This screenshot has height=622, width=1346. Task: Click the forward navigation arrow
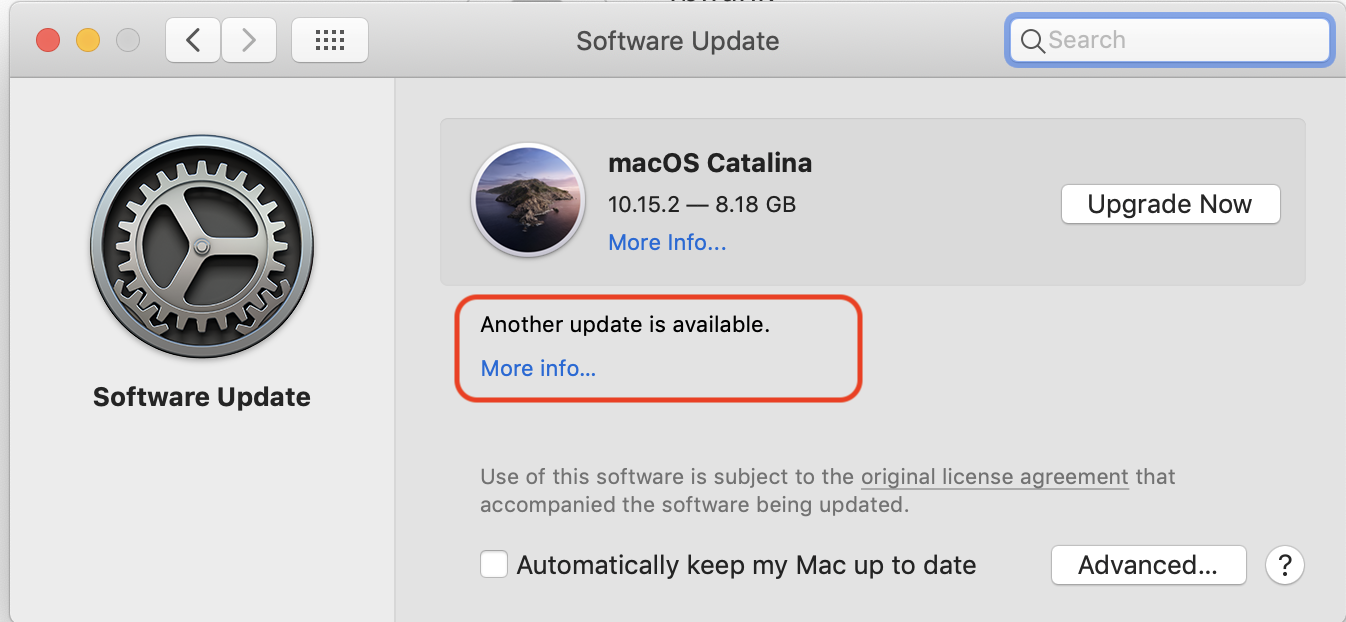(x=249, y=40)
